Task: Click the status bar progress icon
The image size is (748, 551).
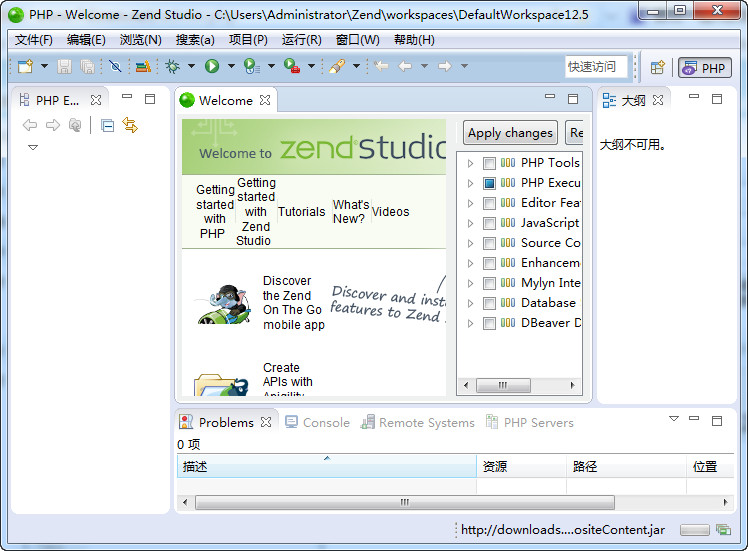Action: (723, 530)
